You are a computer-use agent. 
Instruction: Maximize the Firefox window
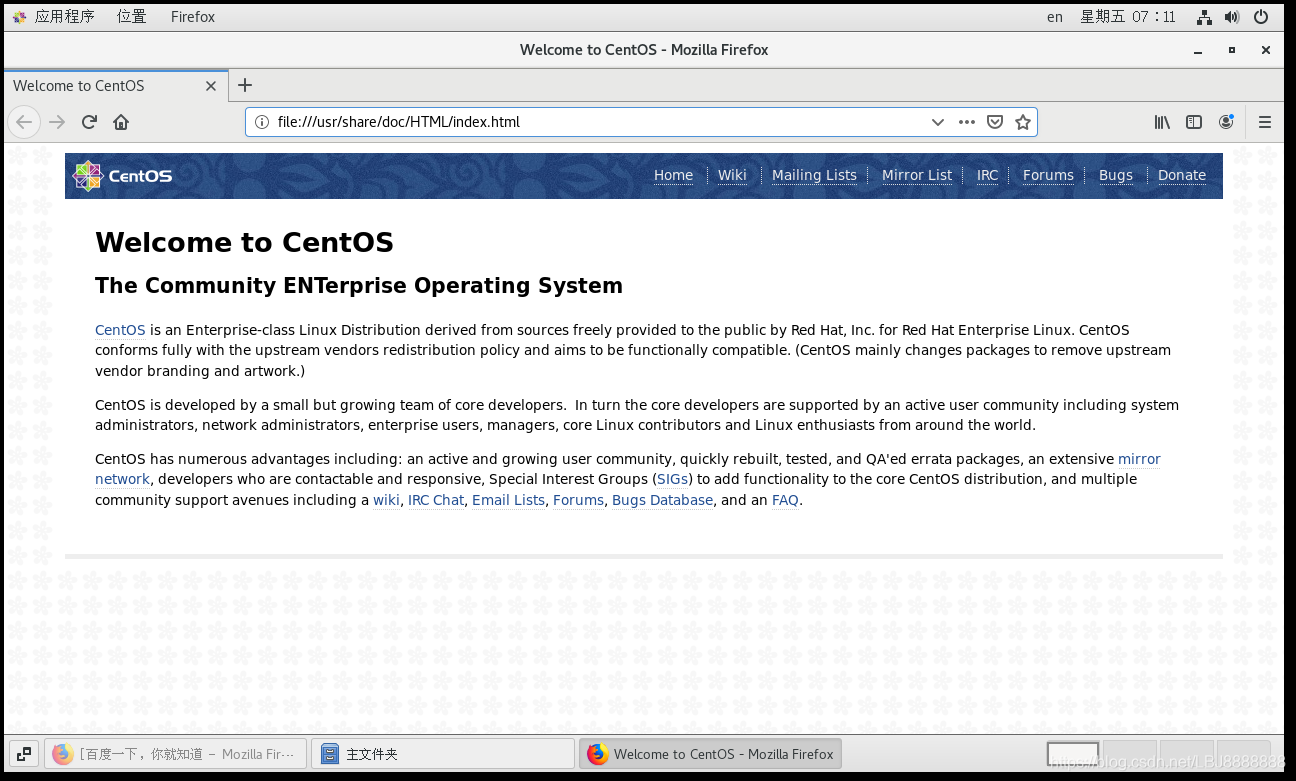coord(1232,50)
